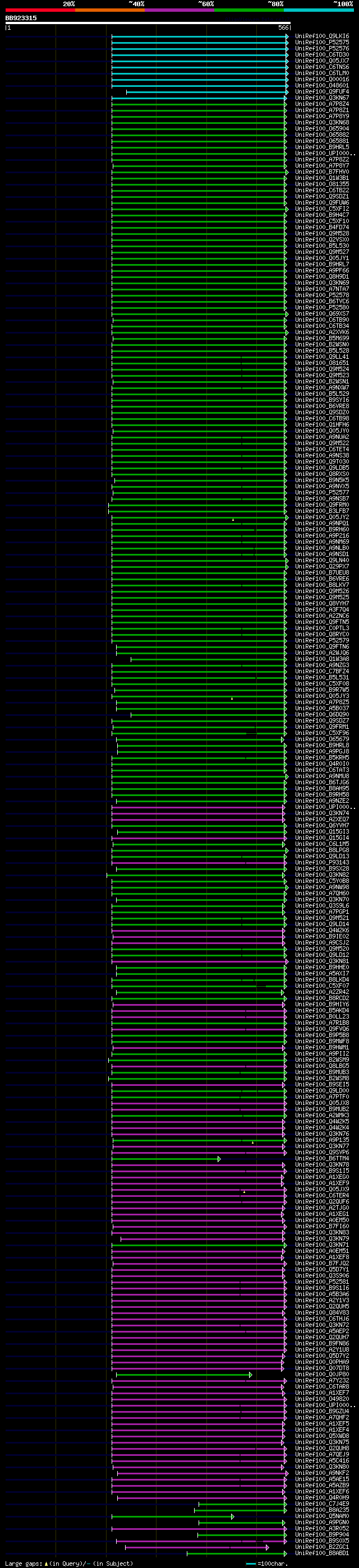Select the UniRef100_Q4R0I0 label
359x1568 pixels.
(x=323, y=764)
